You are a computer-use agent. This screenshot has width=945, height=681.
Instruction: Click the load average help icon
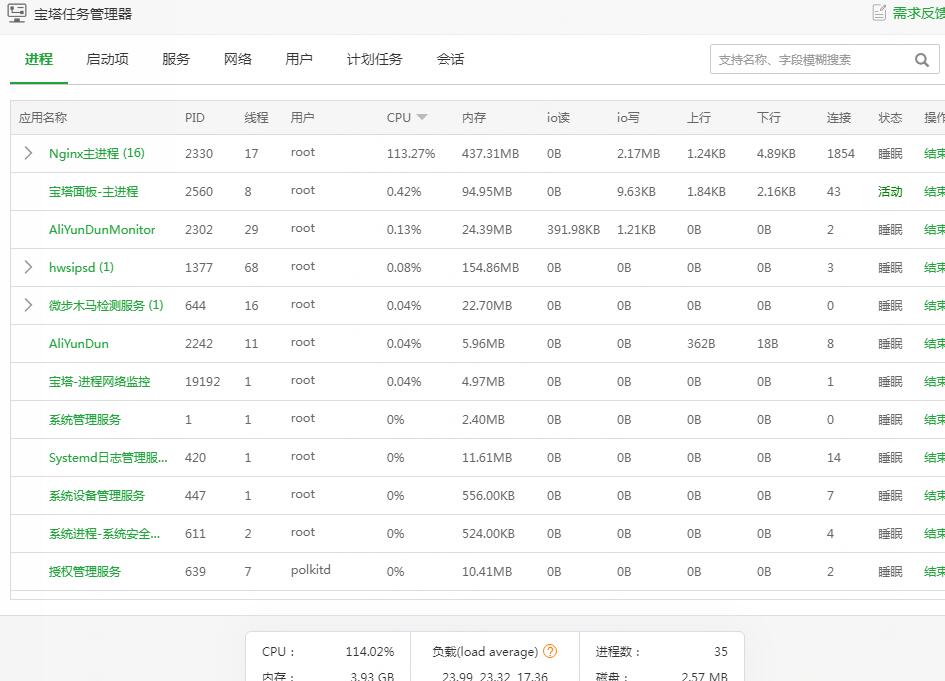tap(550, 651)
